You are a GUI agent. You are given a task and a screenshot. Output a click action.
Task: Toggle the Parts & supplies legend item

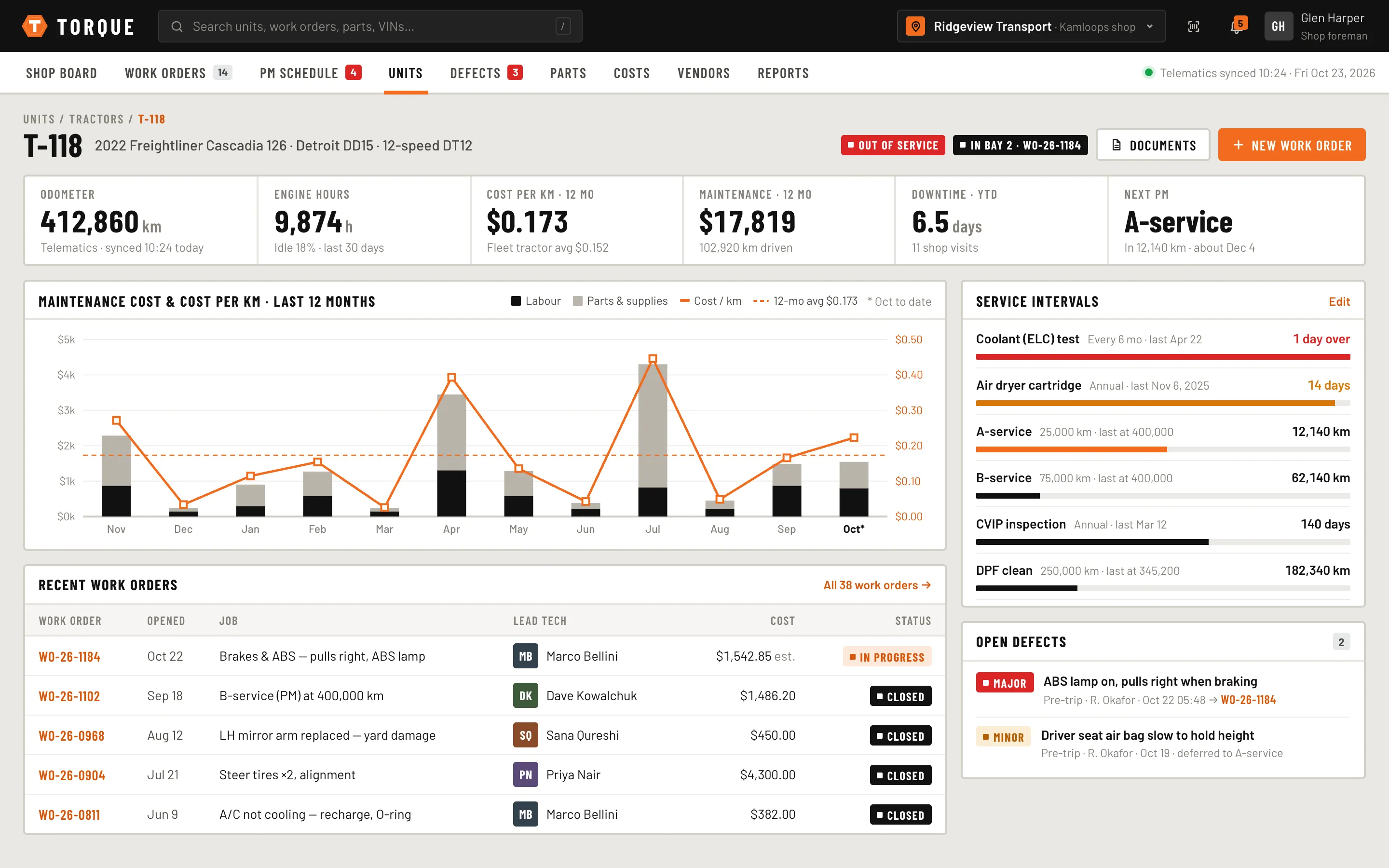tap(620, 301)
